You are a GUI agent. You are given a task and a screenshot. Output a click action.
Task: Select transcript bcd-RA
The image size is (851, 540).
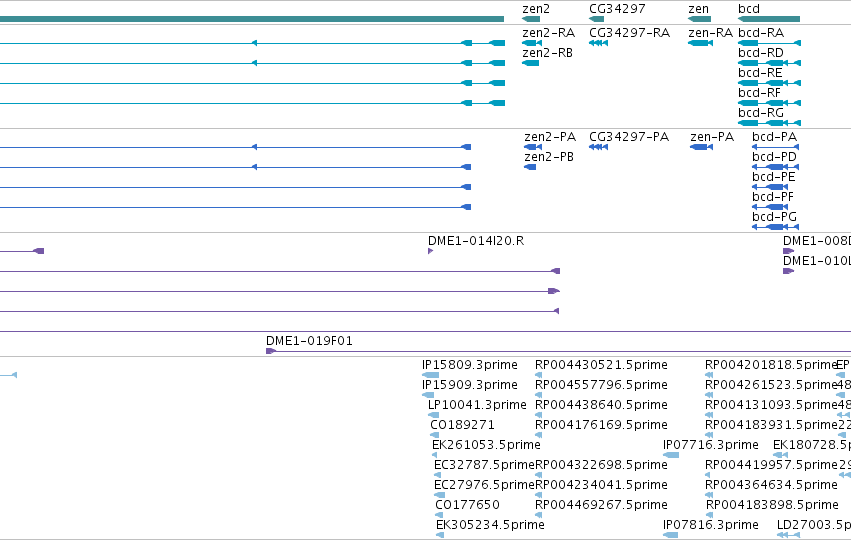(x=761, y=33)
